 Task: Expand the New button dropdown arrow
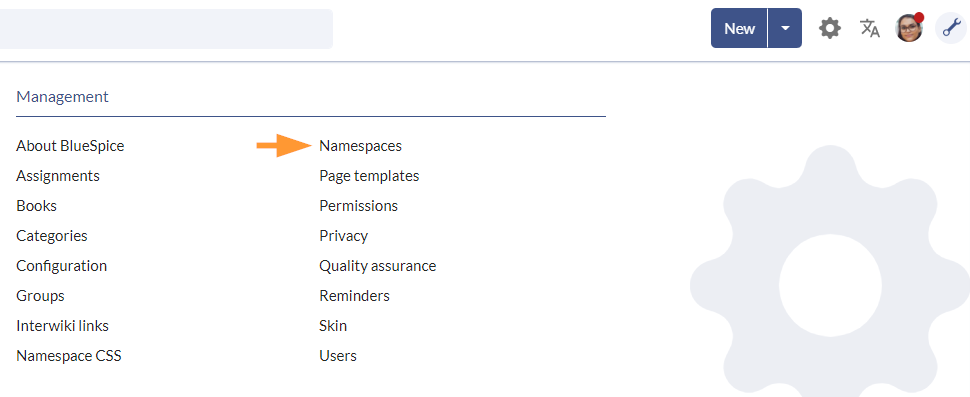[785, 28]
